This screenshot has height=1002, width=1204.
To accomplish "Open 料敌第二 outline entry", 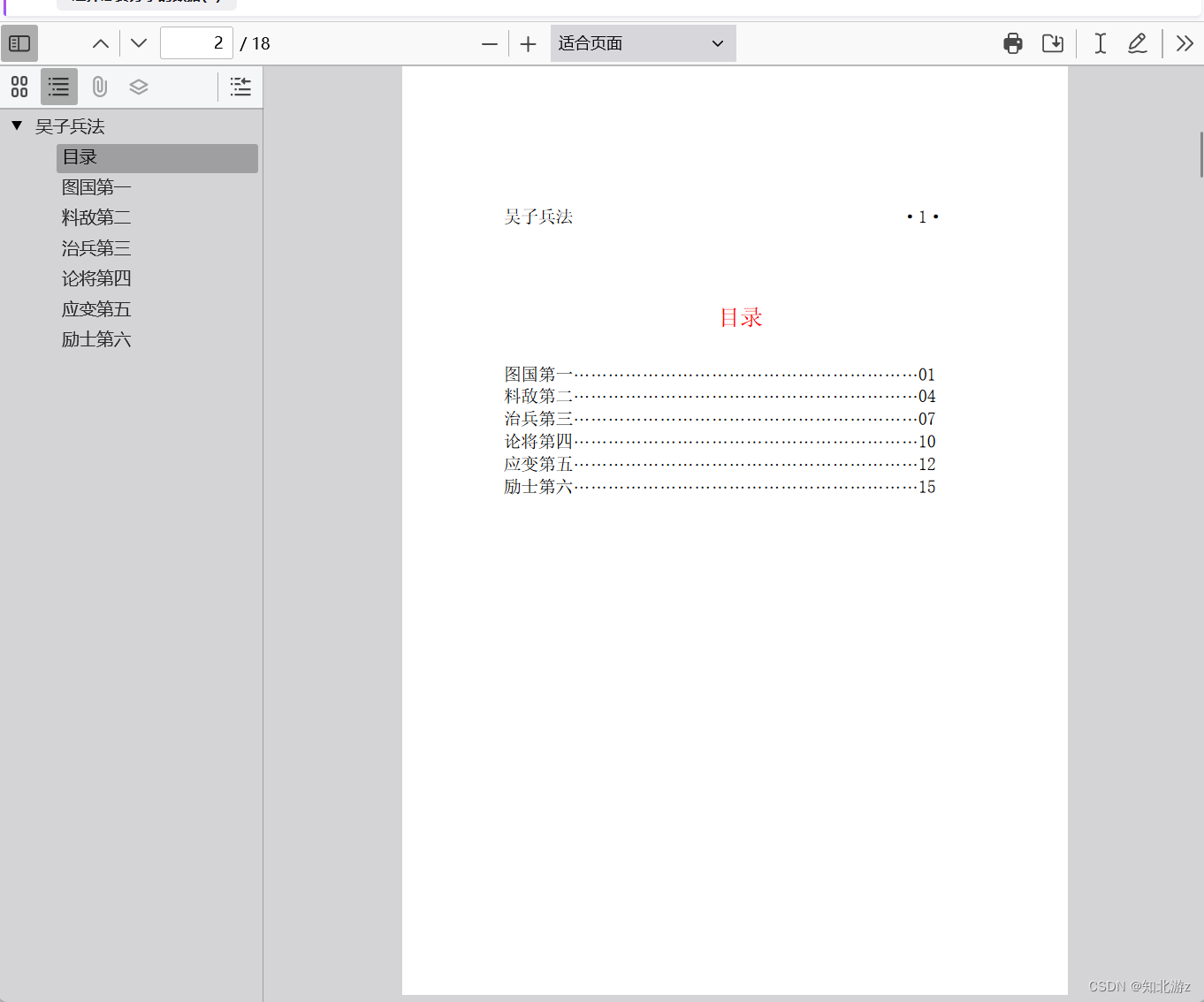I will [x=96, y=217].
